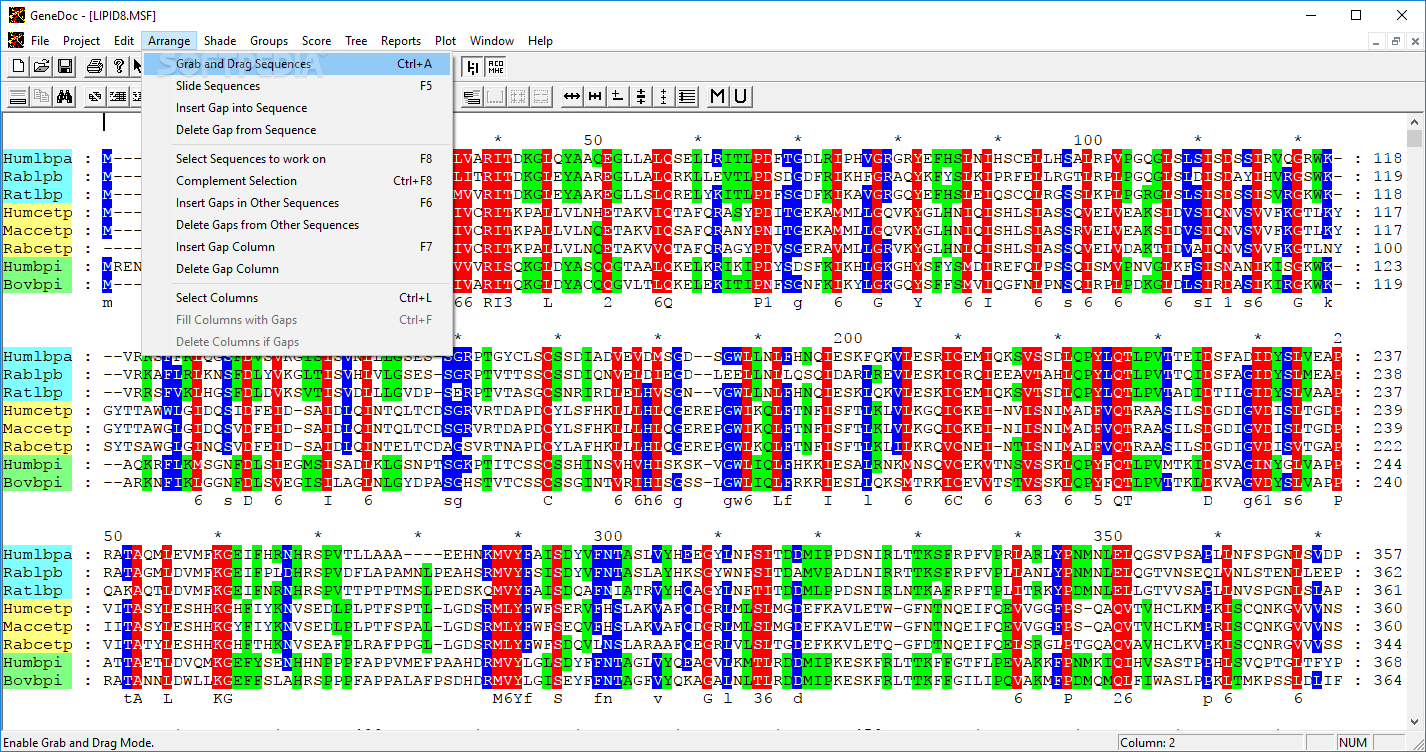Click the bar-ended horizontal arrow icon
1426x752 pixels.
pyautogui.click(x=595, y=96)
